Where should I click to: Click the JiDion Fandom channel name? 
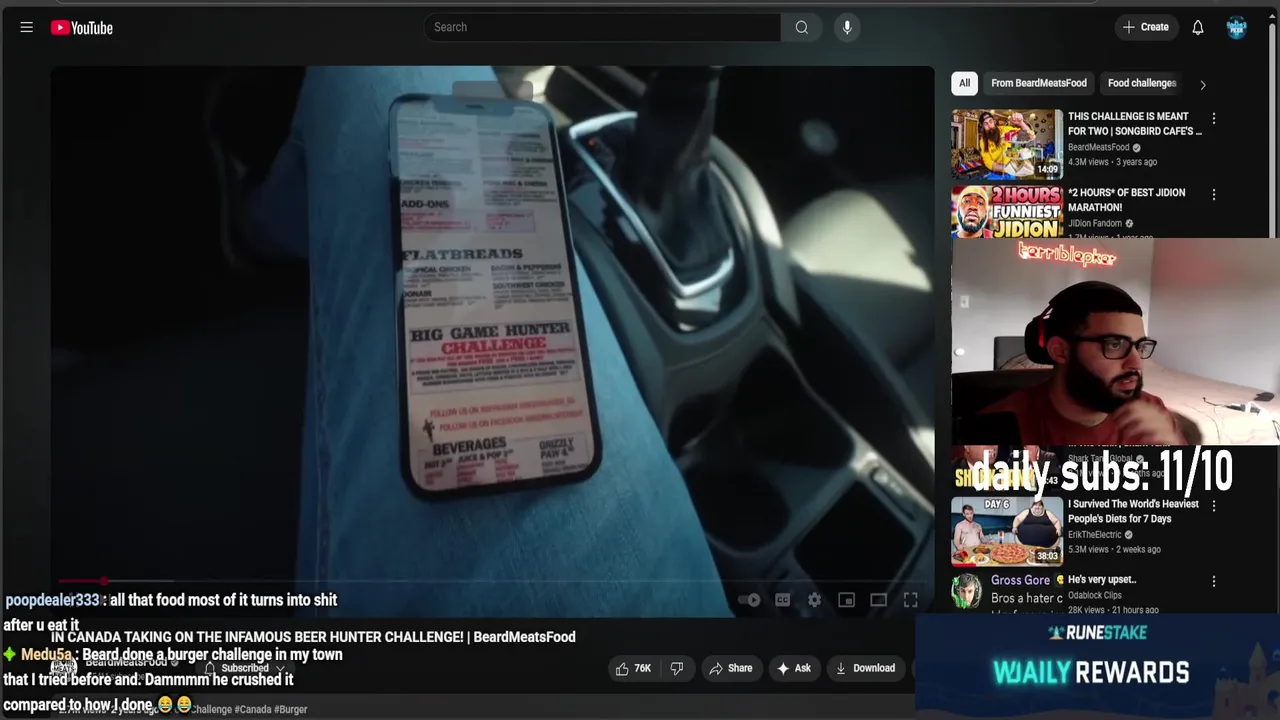coord(1094,223)
